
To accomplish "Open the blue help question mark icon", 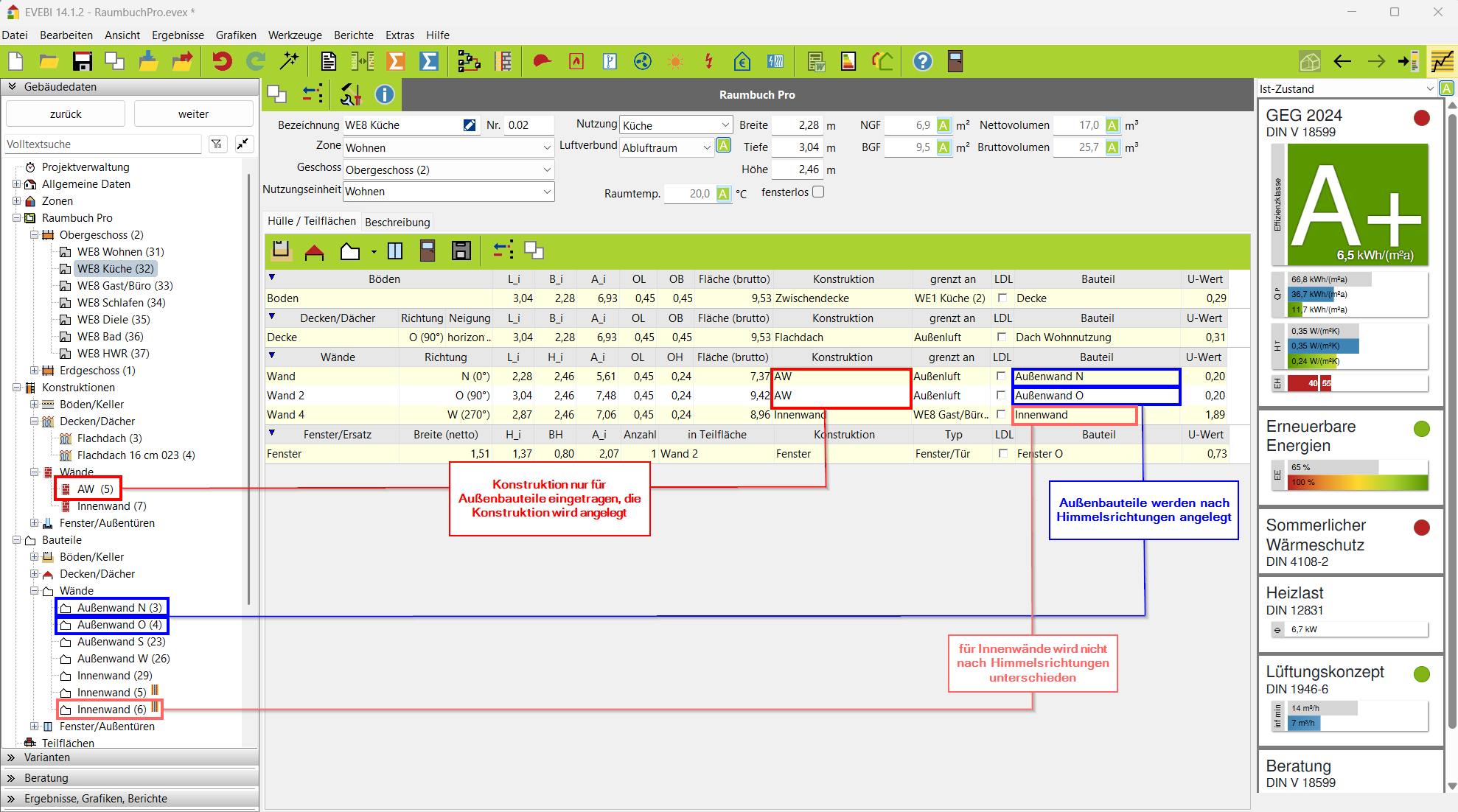I will pyautogui.click(x=922, y=61).
